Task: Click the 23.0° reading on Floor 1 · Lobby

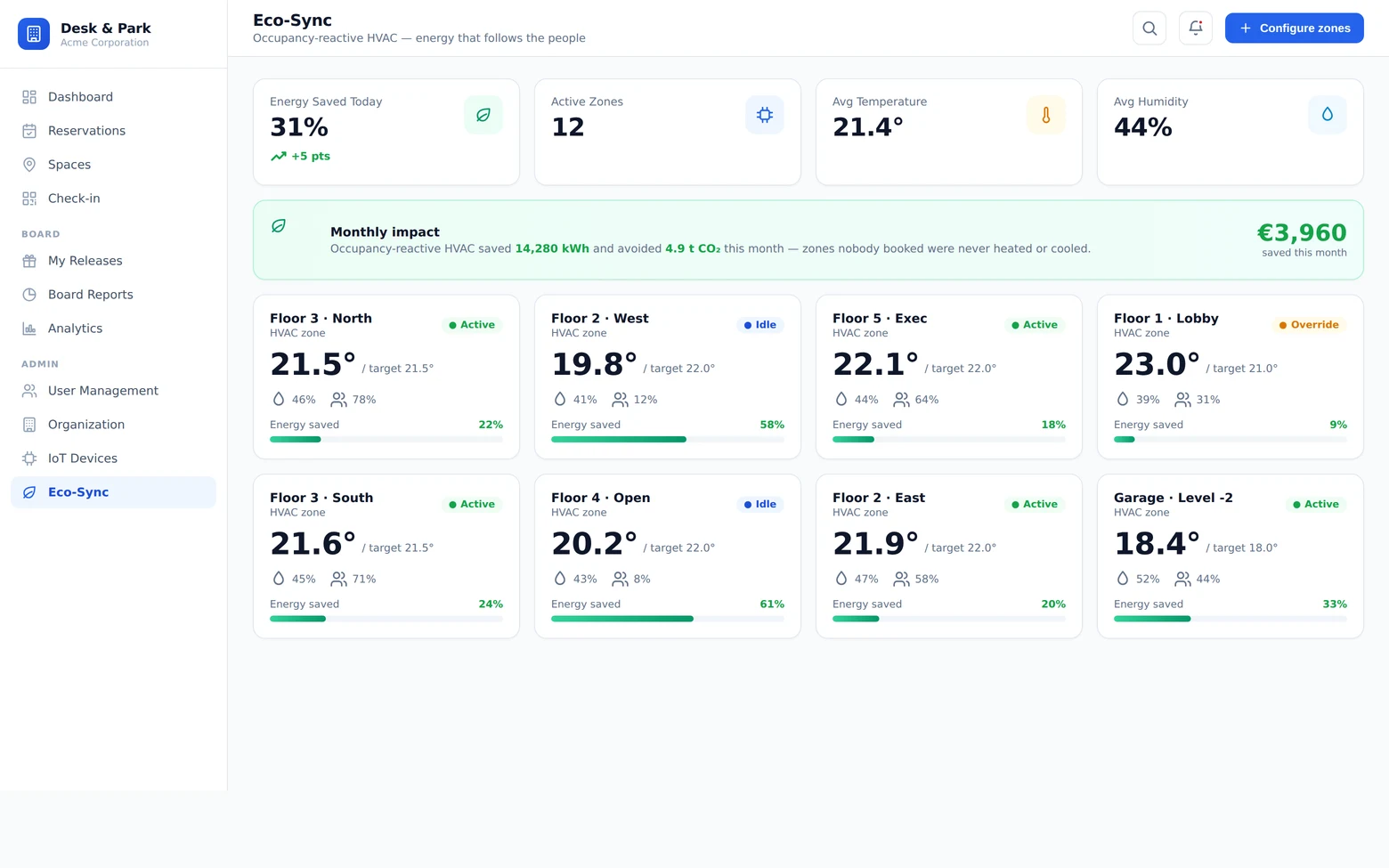Action: (x=1157, y=364)
